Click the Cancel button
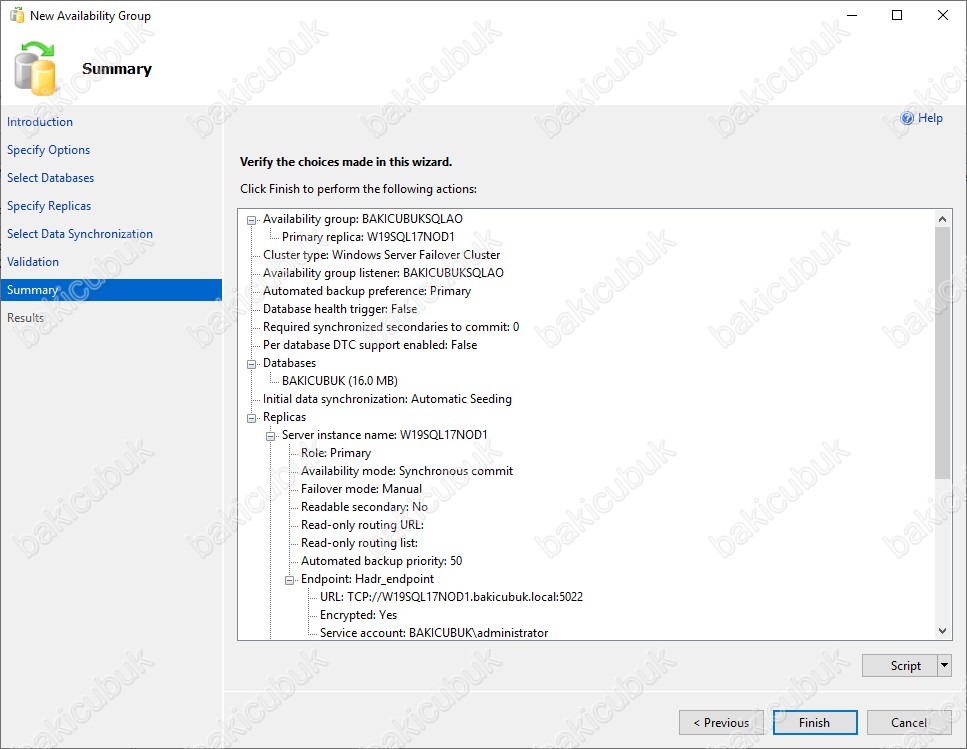This screenshot has width=967, height=749. coord(908,722)
